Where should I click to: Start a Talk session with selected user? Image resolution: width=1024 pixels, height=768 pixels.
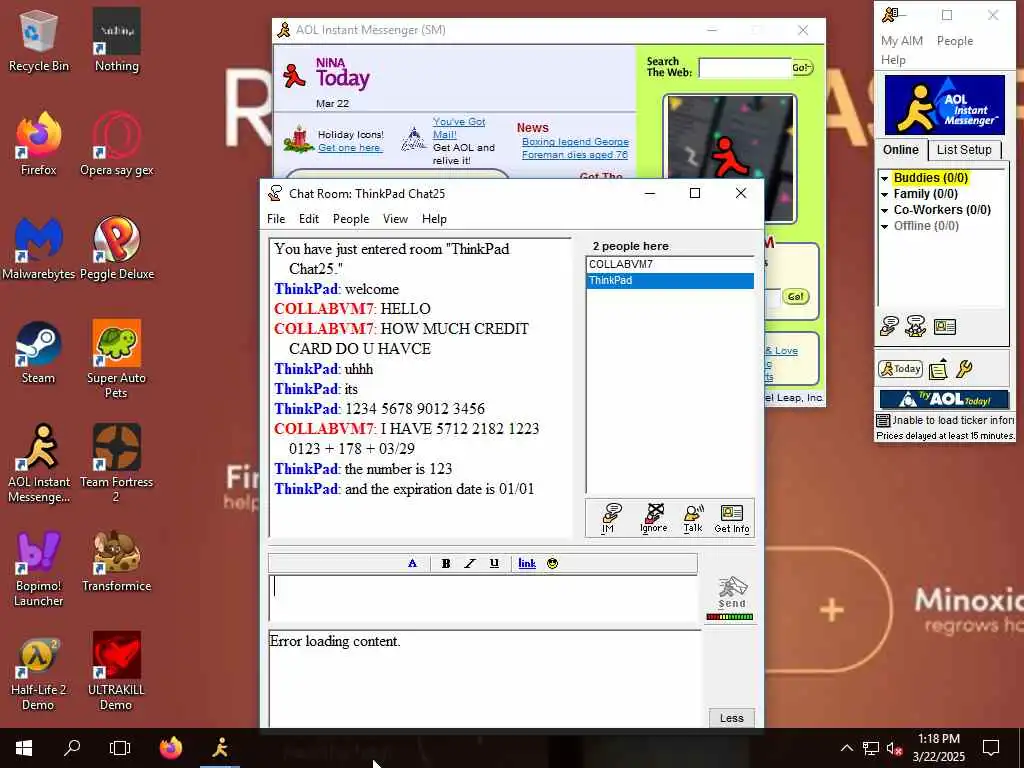693,519
